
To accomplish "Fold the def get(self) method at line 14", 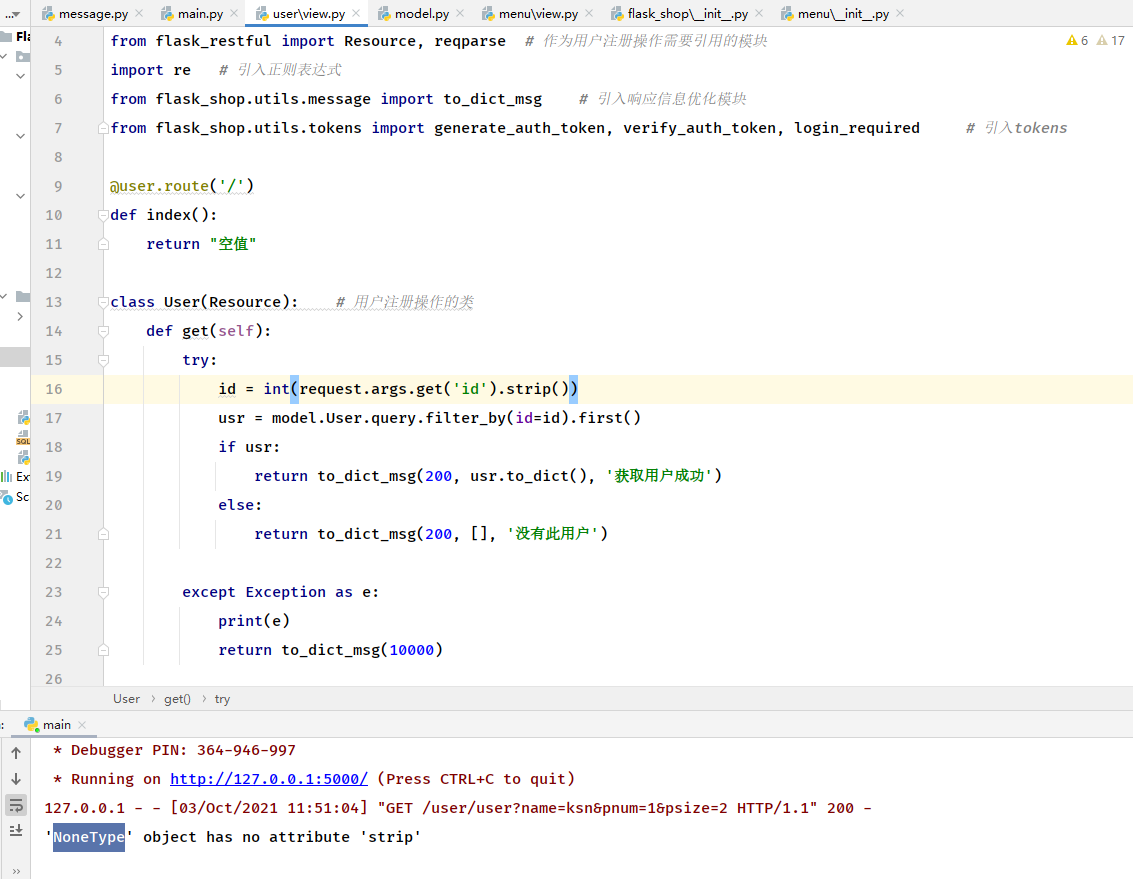I will point(103,331).
